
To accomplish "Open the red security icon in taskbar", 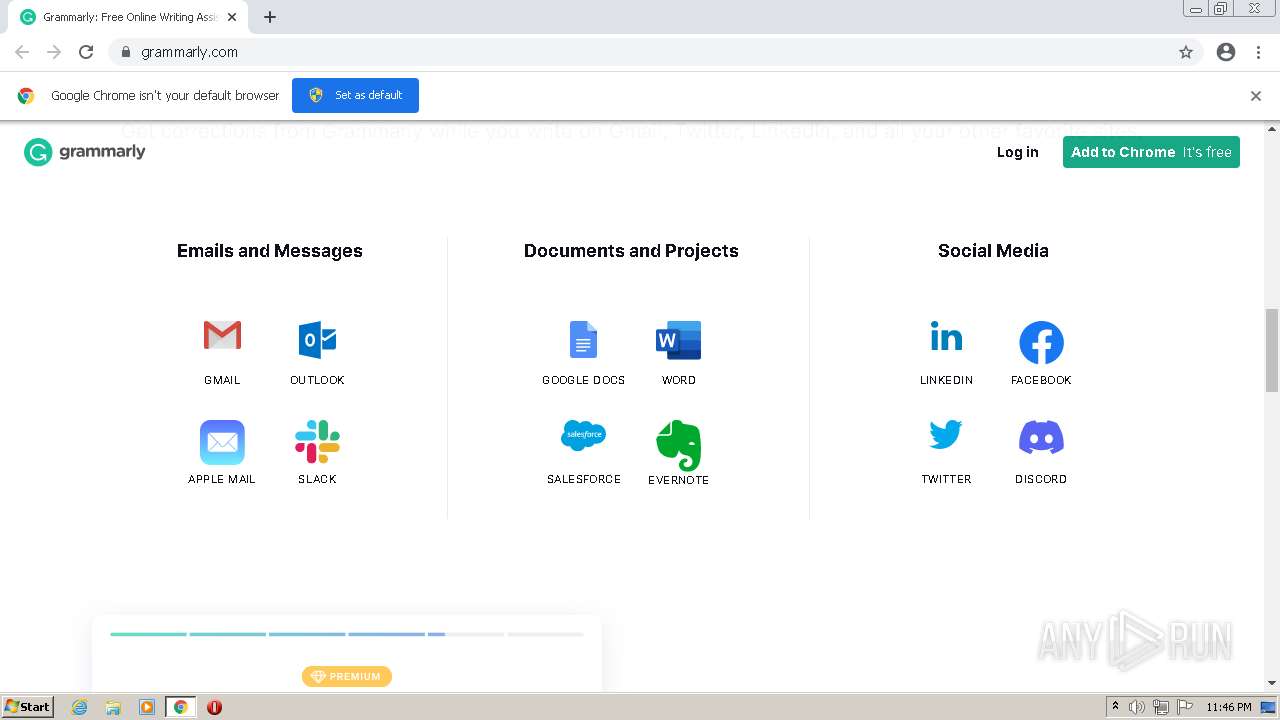I will coord(214,707).
